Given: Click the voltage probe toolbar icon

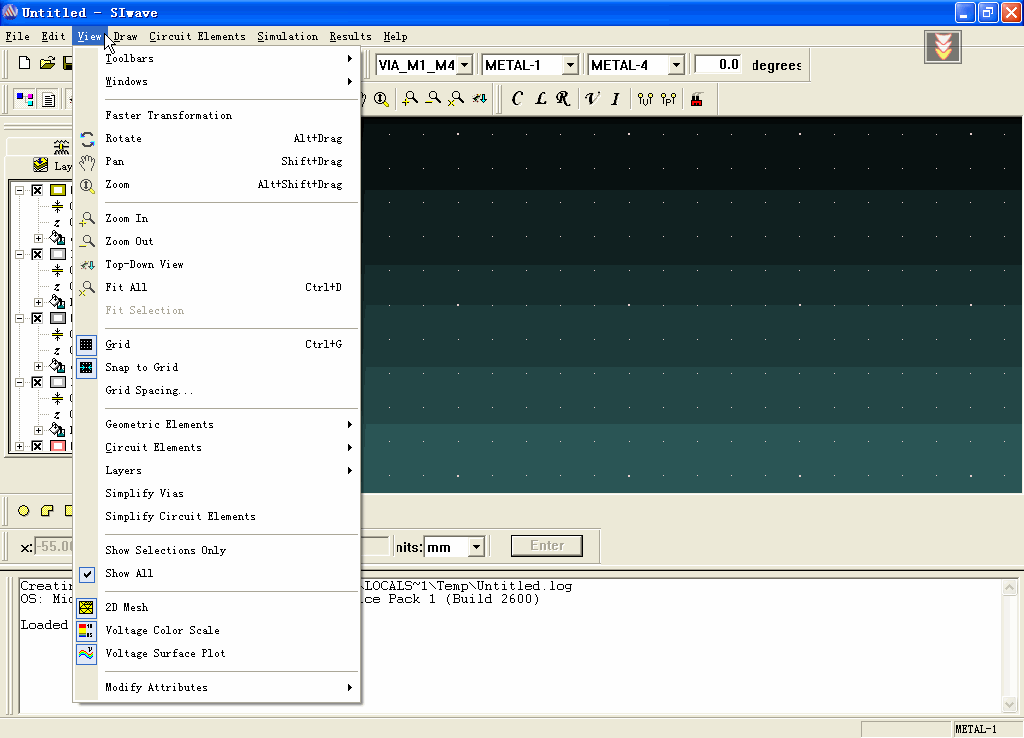Looking at the screenshot, I should tap(645, 99).
